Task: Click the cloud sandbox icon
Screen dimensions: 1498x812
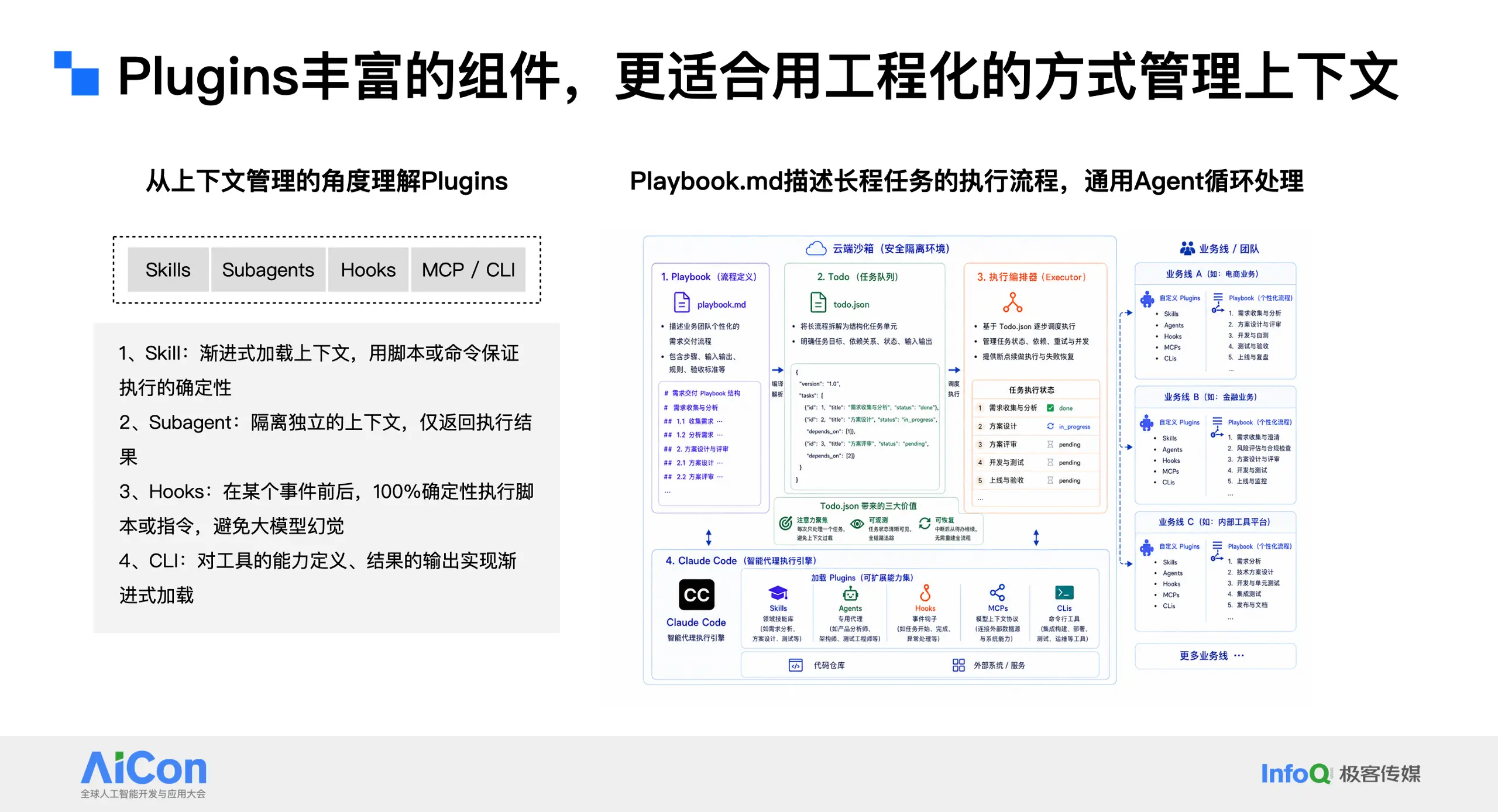Action: pos(816,249)
